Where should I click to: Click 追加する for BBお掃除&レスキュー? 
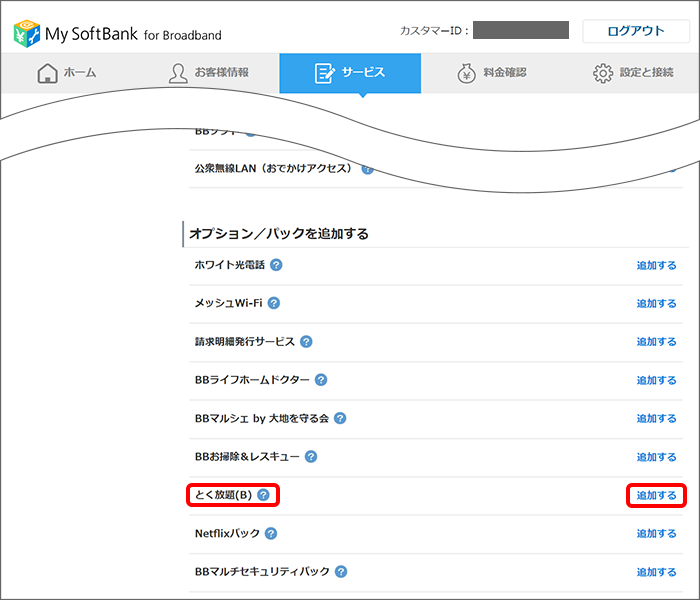tap(656, 457)
